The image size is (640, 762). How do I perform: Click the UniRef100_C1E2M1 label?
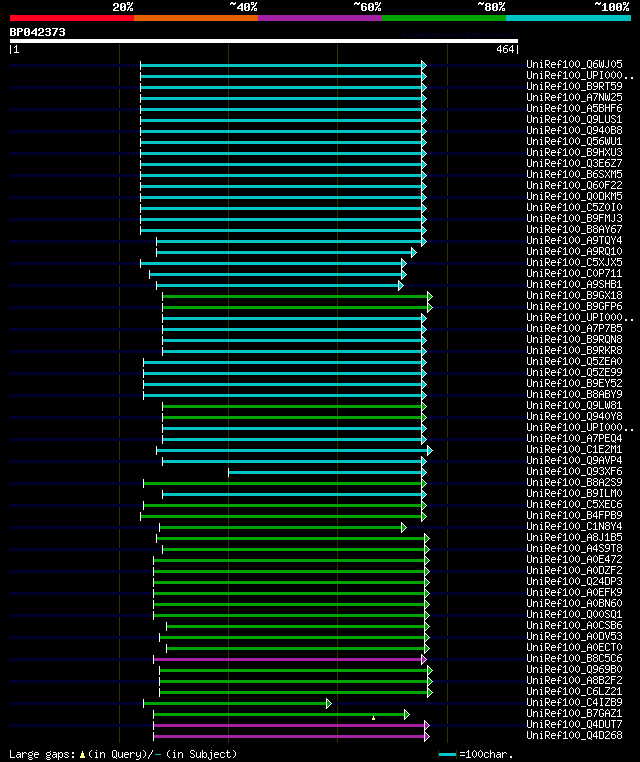(574, 450)
